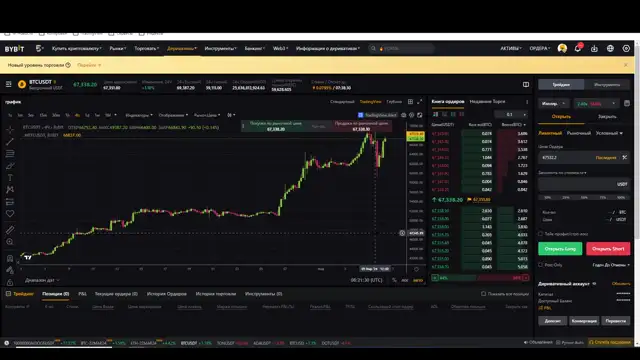The height and width of the screenshot is (360, 640).
Task: Click the Go link in the yellow banner
Action: (x=89, y=65)
